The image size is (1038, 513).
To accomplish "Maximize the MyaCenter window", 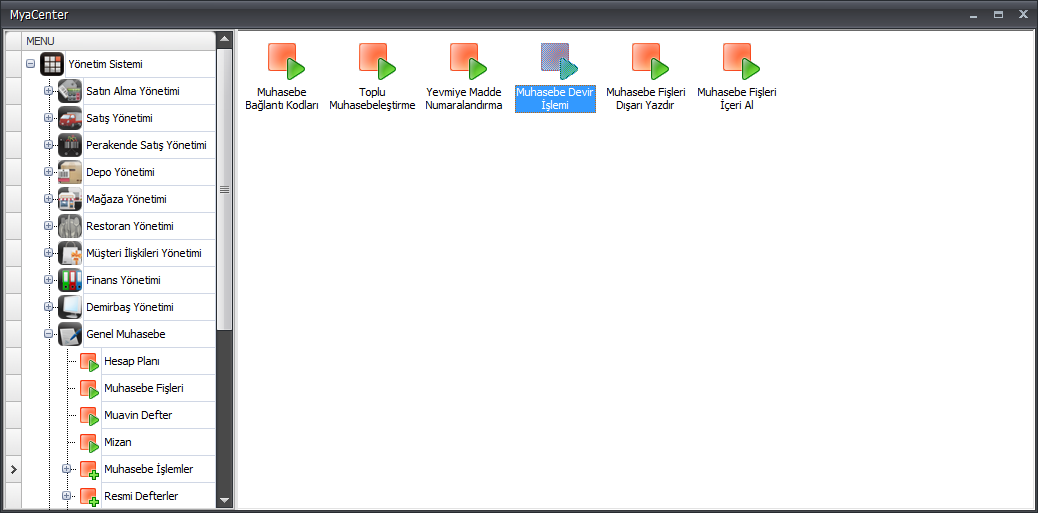I will pos(998,14).
